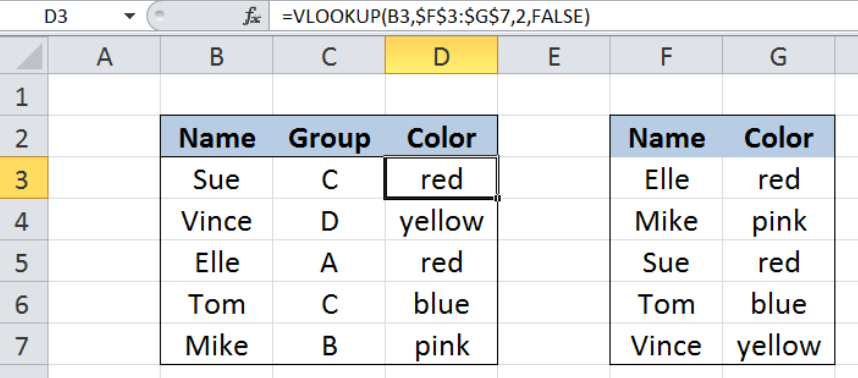Select cell B7 containing Mike
Screen dimensions: 858x378
[217, 344]
